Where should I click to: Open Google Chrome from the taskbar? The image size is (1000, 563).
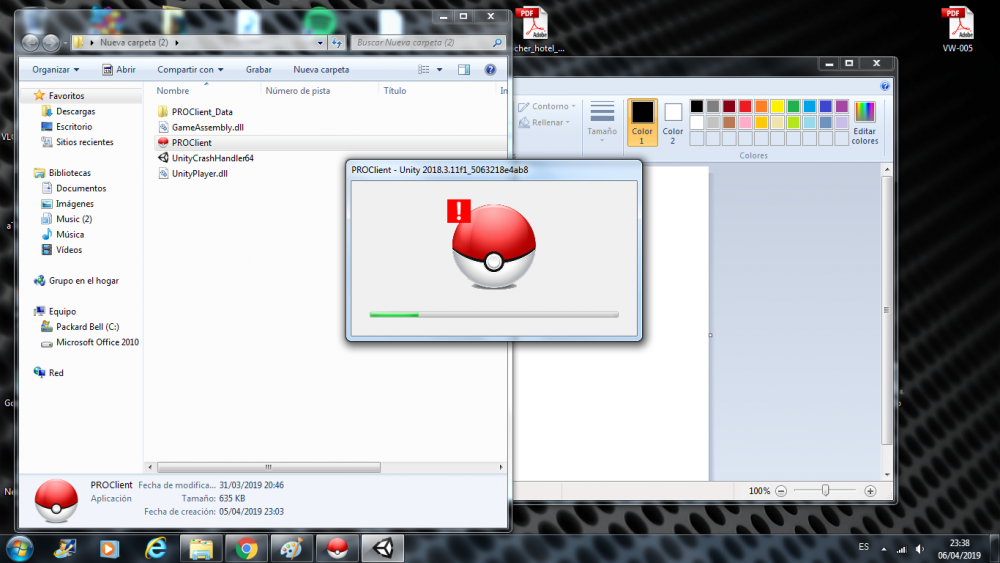[x=247, y=548]
